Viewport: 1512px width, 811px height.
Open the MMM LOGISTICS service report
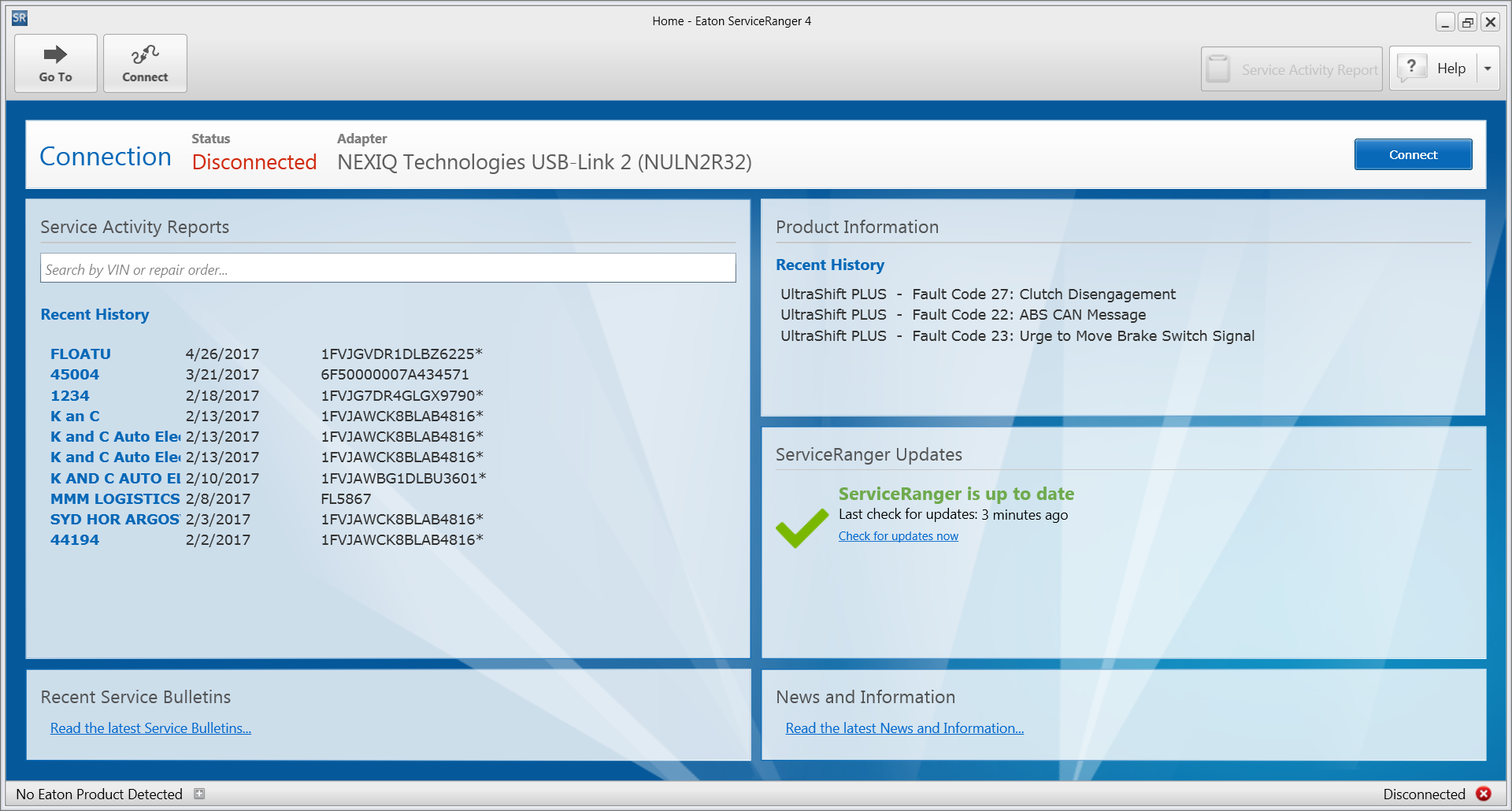coord(116,499)
